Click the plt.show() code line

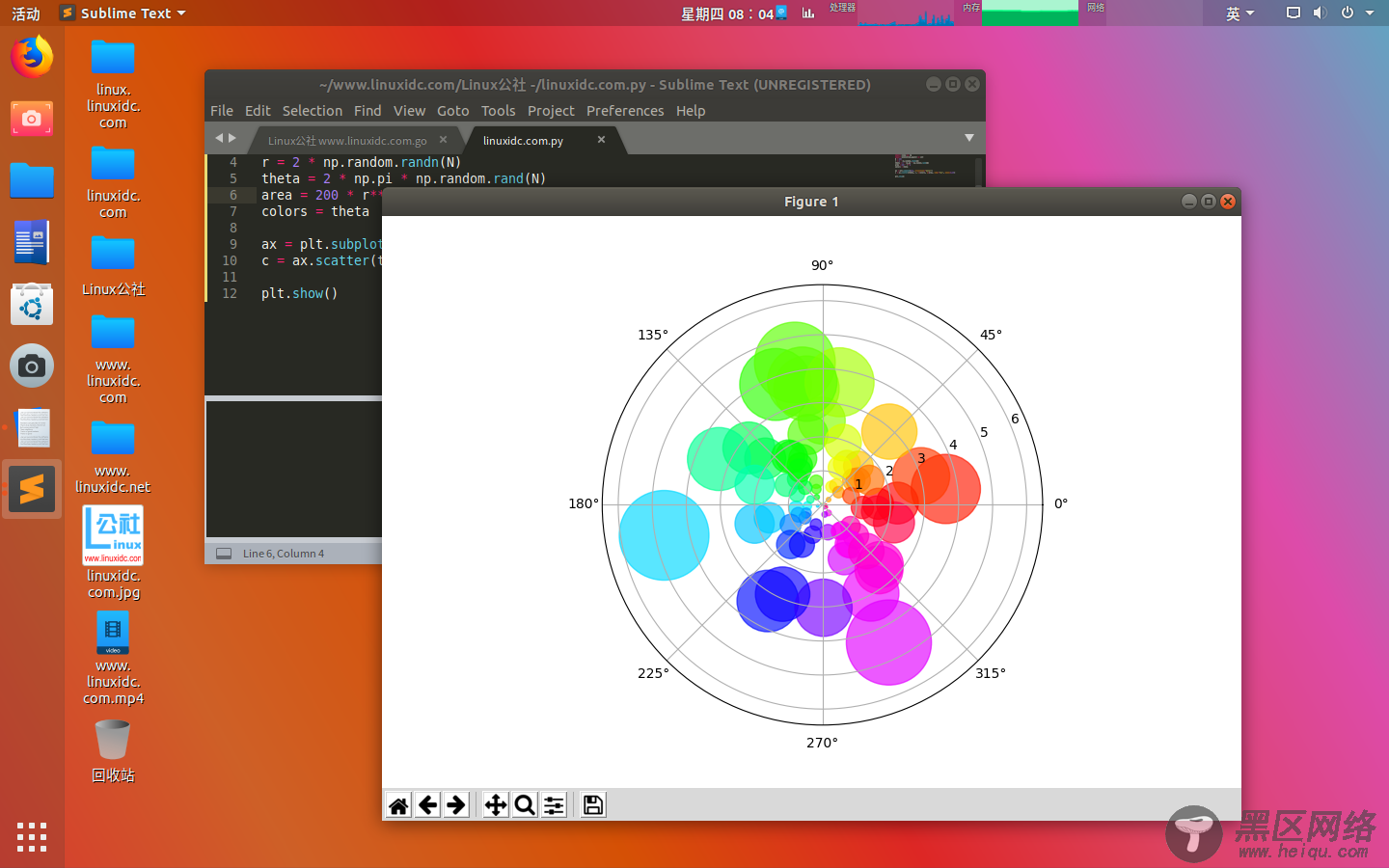[x=300, y=293]
